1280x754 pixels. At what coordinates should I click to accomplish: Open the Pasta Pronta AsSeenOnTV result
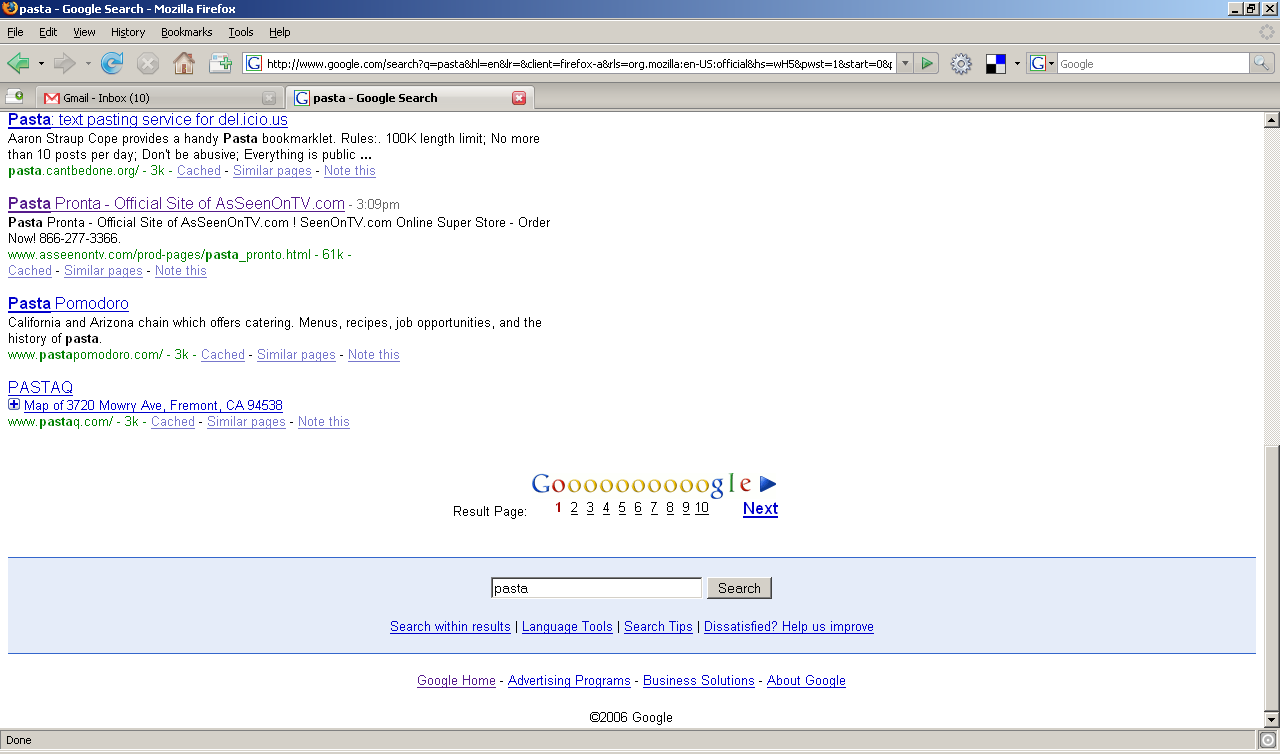(176, 204)
